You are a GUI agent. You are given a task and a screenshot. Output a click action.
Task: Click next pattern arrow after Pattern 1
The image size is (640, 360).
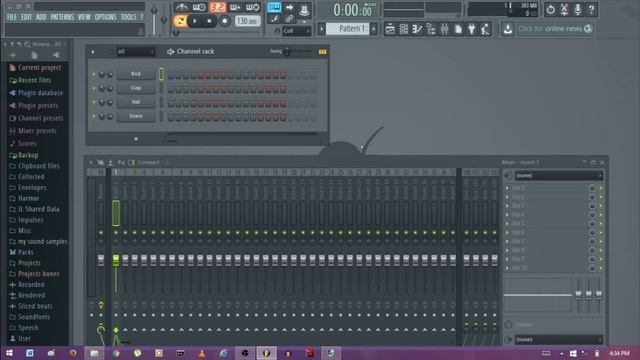tap(373, 29)
